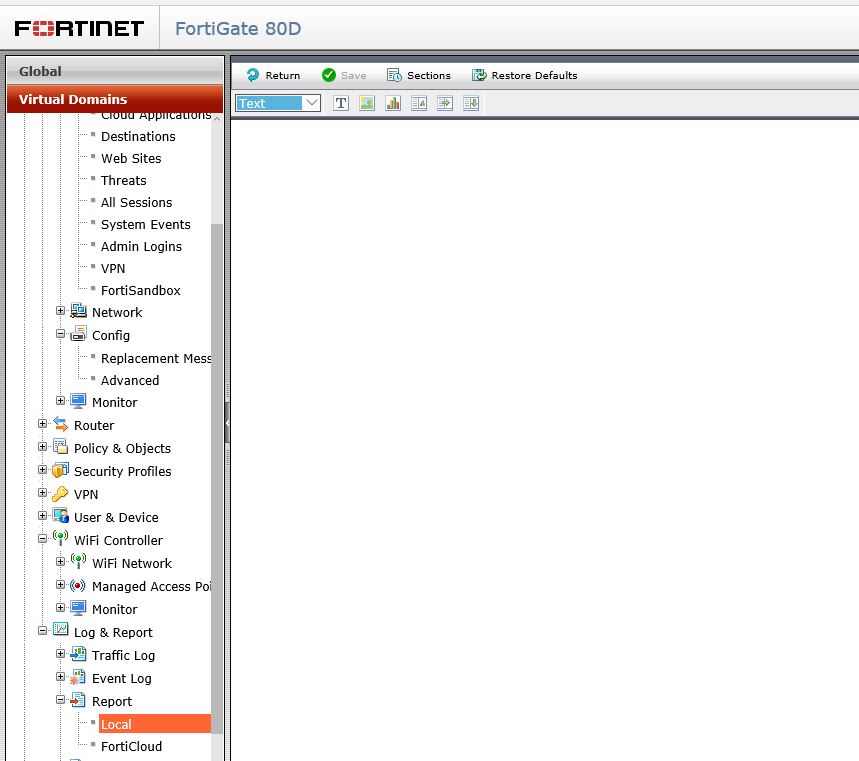This screenshot has height=761, width=859.
Task: Expand Security Profiles node
Action: click(42, 470)
